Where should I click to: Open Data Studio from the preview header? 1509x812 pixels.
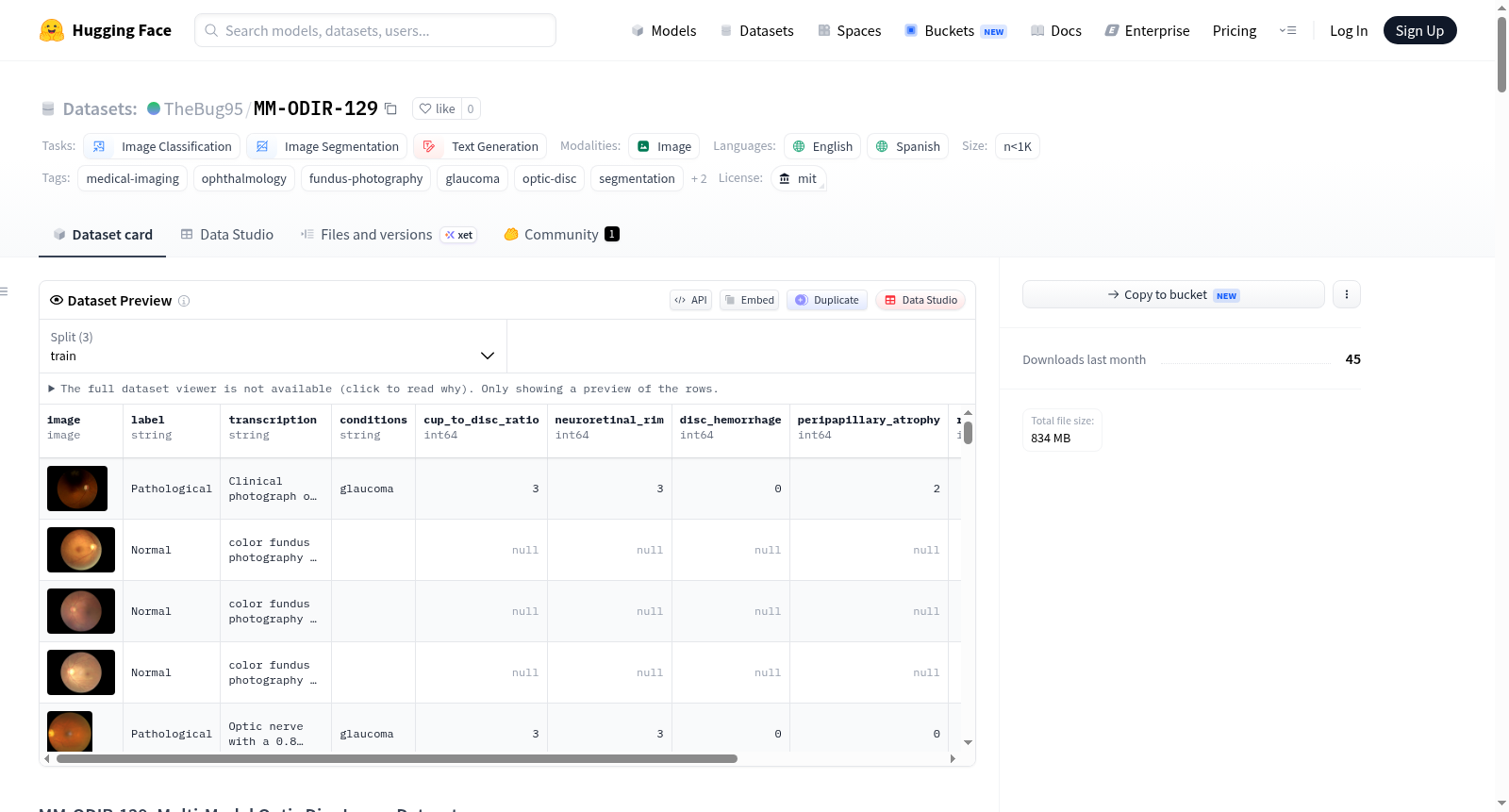(920, 300)
